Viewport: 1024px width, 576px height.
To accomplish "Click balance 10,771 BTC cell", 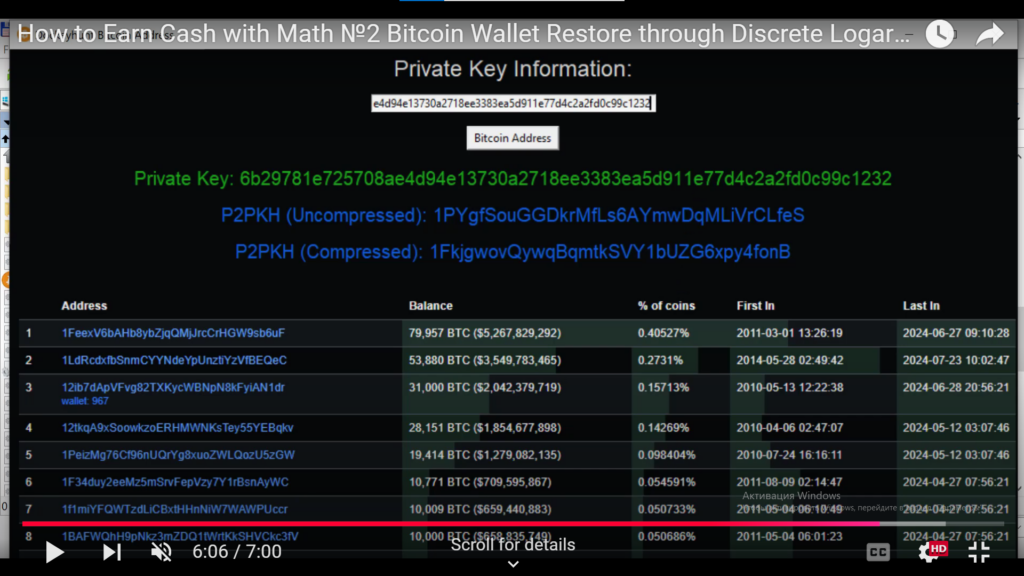I will [x=480, y=482].
